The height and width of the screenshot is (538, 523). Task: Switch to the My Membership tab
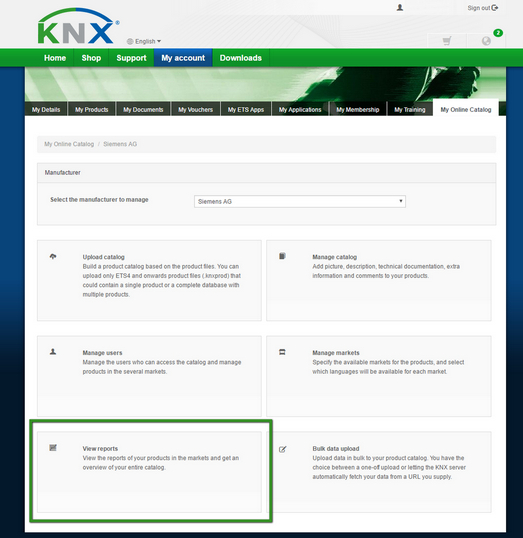pos(358,109)
